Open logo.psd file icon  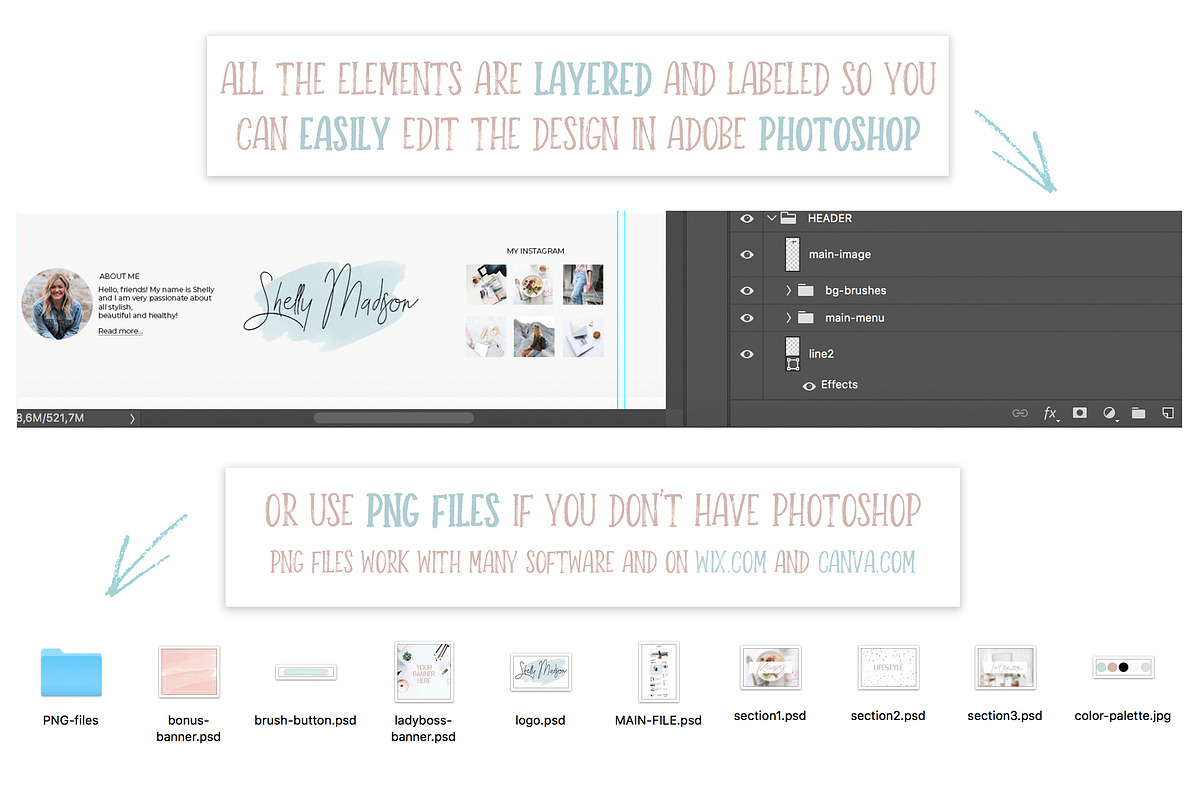tap(540, 672)
